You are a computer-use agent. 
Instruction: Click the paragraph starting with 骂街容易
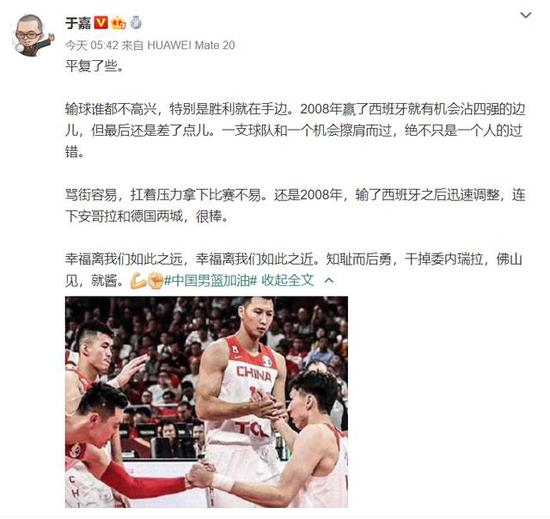295,205
